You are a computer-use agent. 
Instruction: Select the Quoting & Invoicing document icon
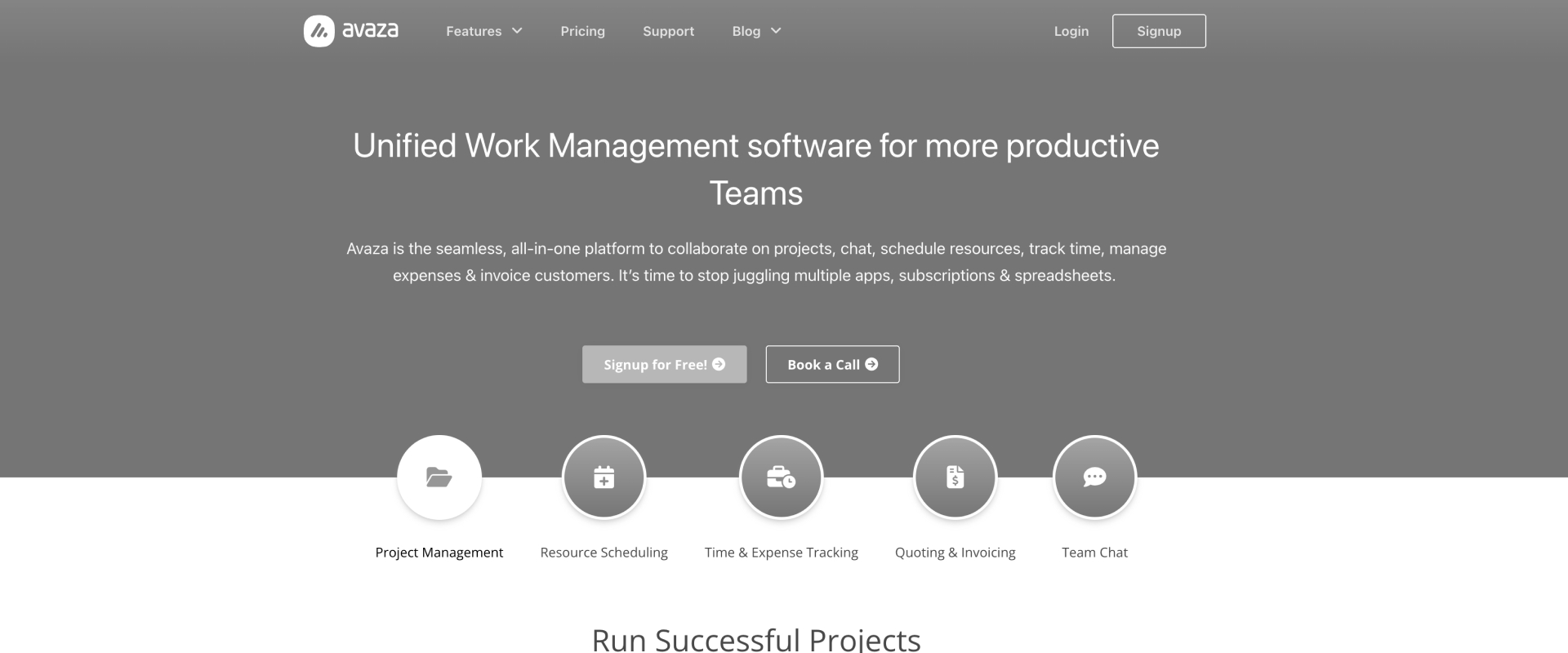click(955, 478)
